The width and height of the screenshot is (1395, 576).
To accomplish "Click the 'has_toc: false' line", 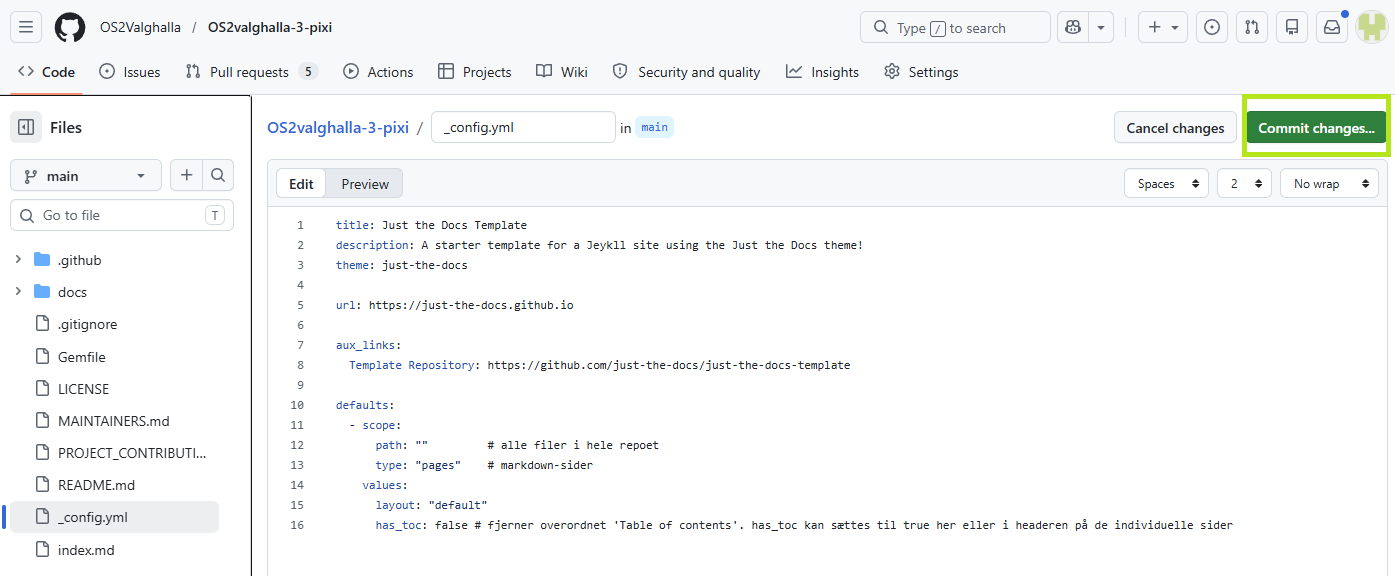I will [x=804, y=525].
